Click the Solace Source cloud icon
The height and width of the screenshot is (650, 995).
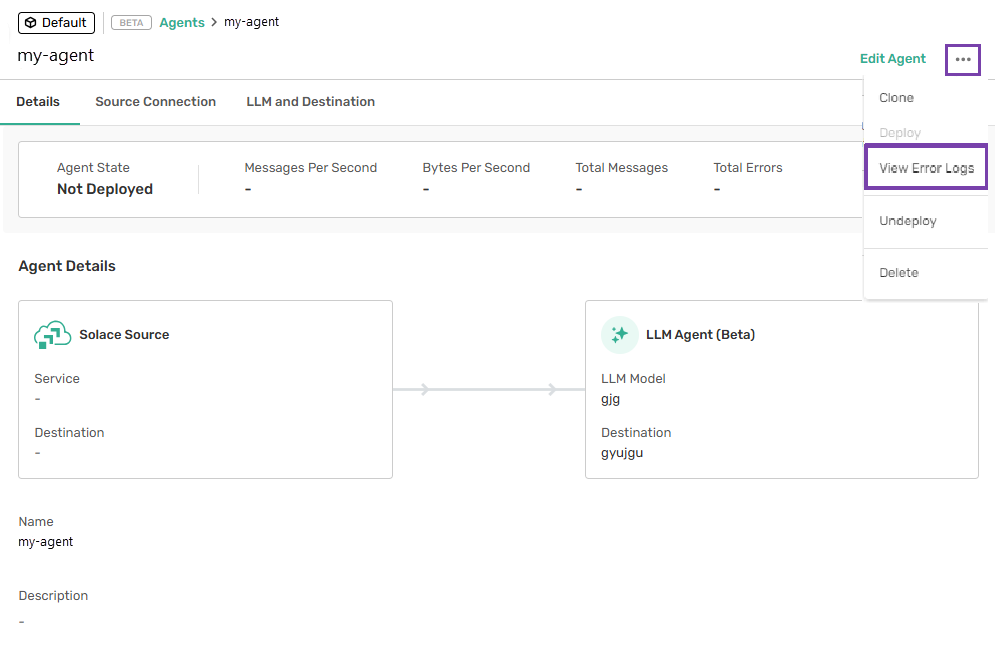pyautogui.click(x=51, y=335)
